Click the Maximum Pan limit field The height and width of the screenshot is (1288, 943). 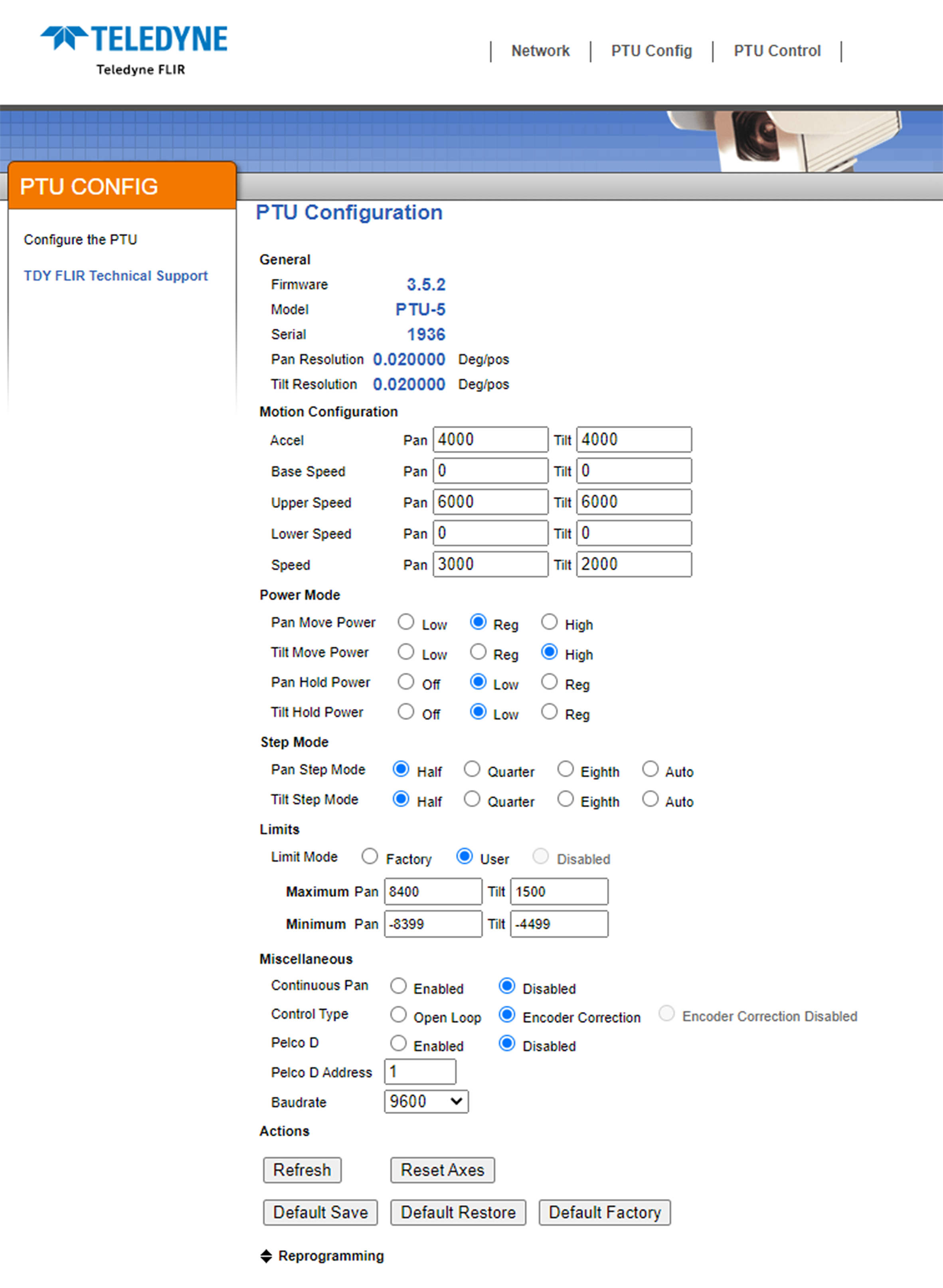(433, 891)
